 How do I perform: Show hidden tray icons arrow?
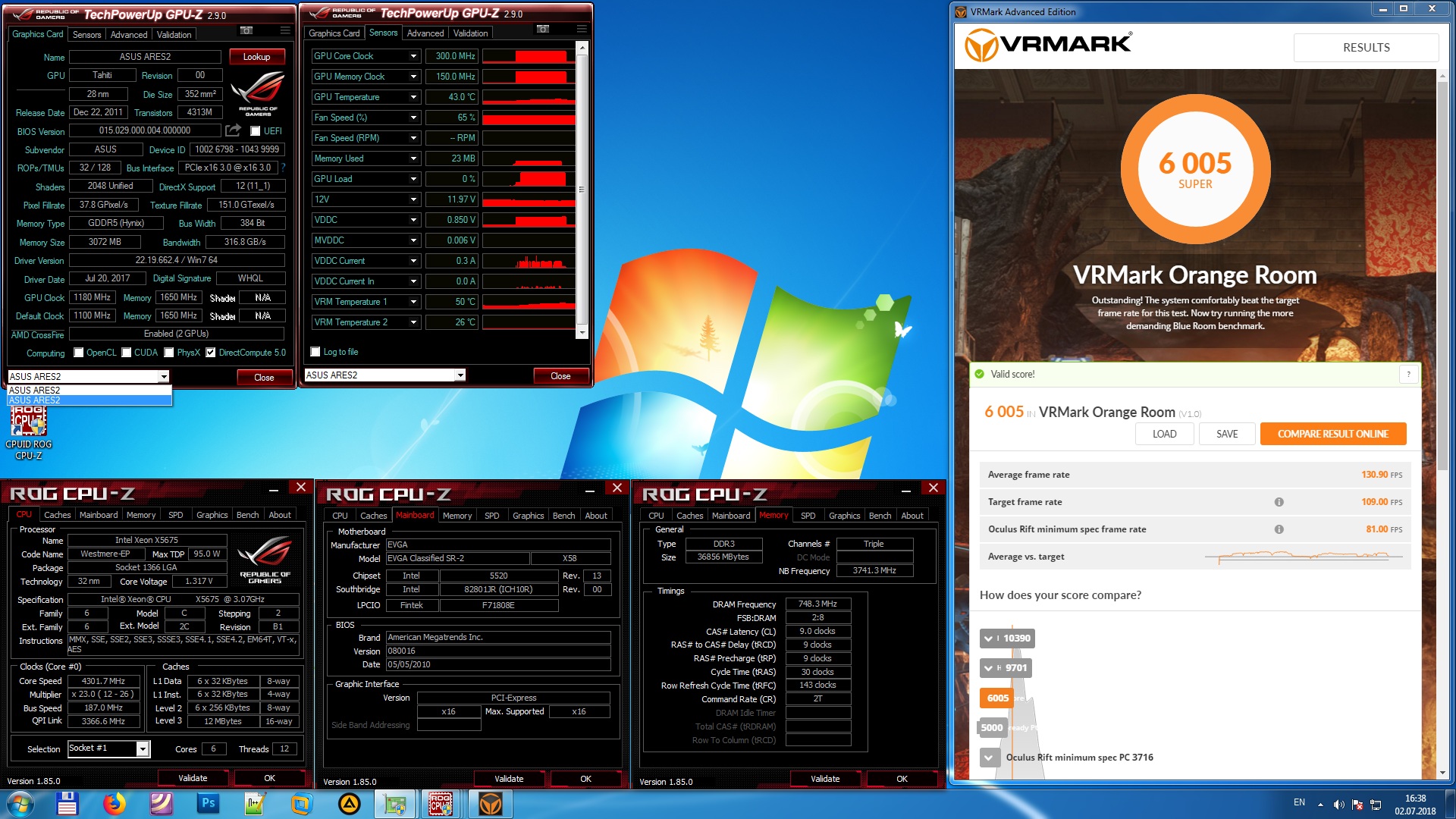(x=1320, y=805)
